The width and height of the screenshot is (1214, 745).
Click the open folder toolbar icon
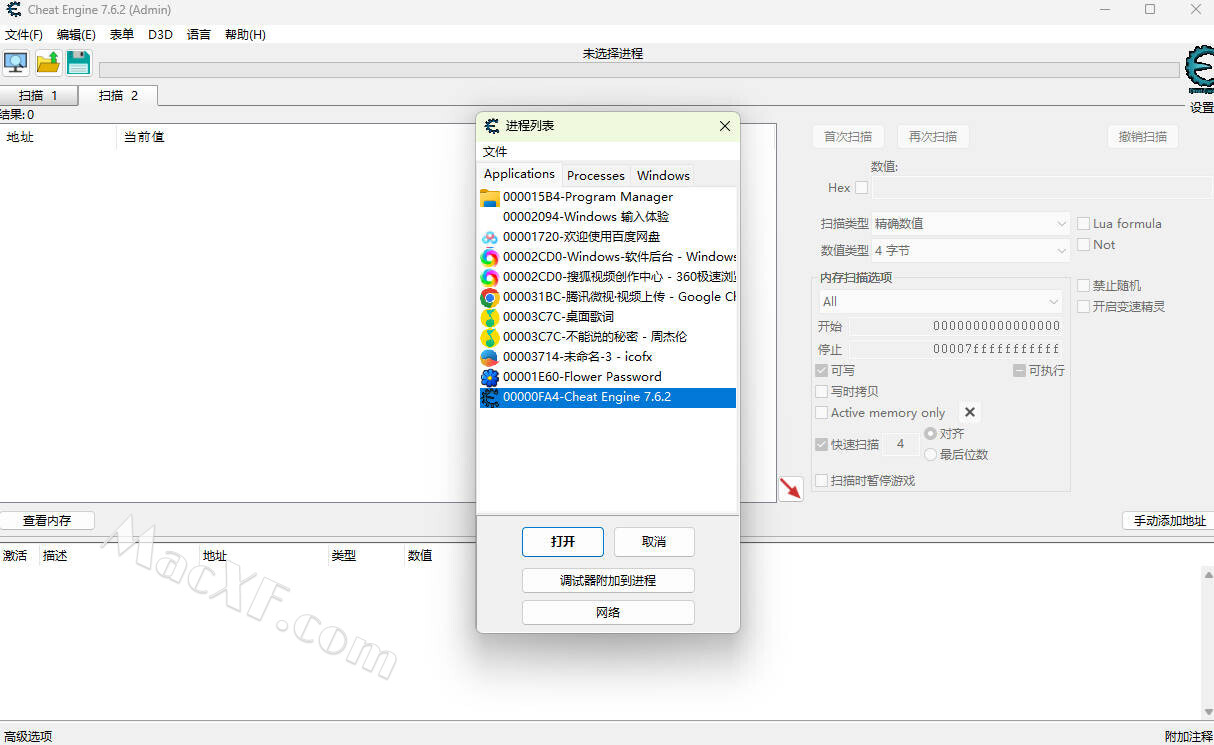click(48, 63)
